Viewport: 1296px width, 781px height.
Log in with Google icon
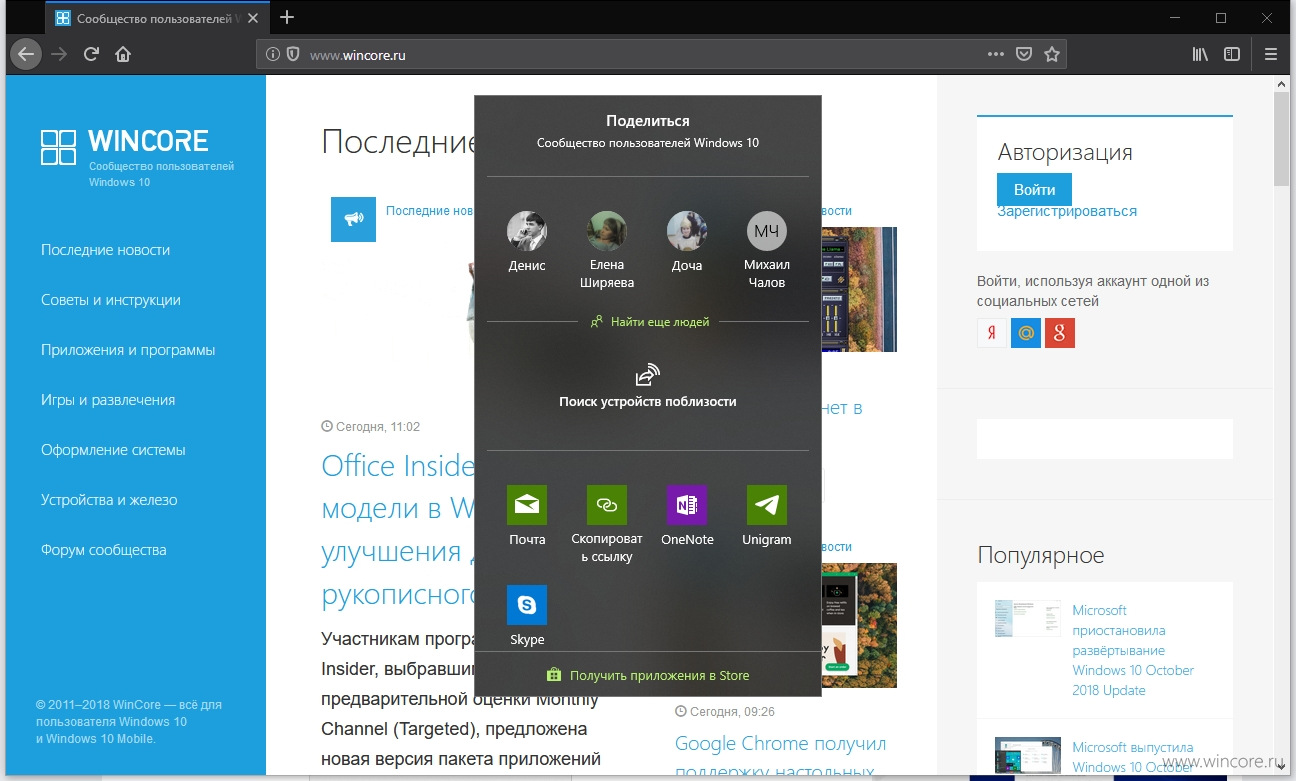pos(1060,333)
